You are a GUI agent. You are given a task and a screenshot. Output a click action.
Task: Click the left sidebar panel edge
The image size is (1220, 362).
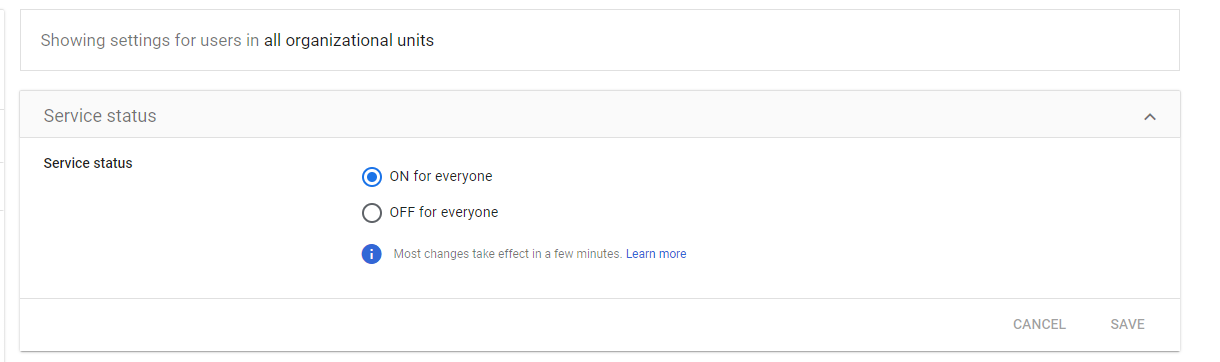pyautogui.click(x=4, y=180)
